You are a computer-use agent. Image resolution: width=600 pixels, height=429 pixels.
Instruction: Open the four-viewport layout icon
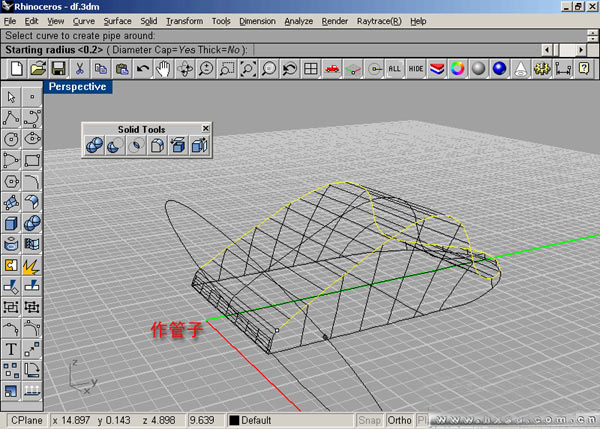311,68
